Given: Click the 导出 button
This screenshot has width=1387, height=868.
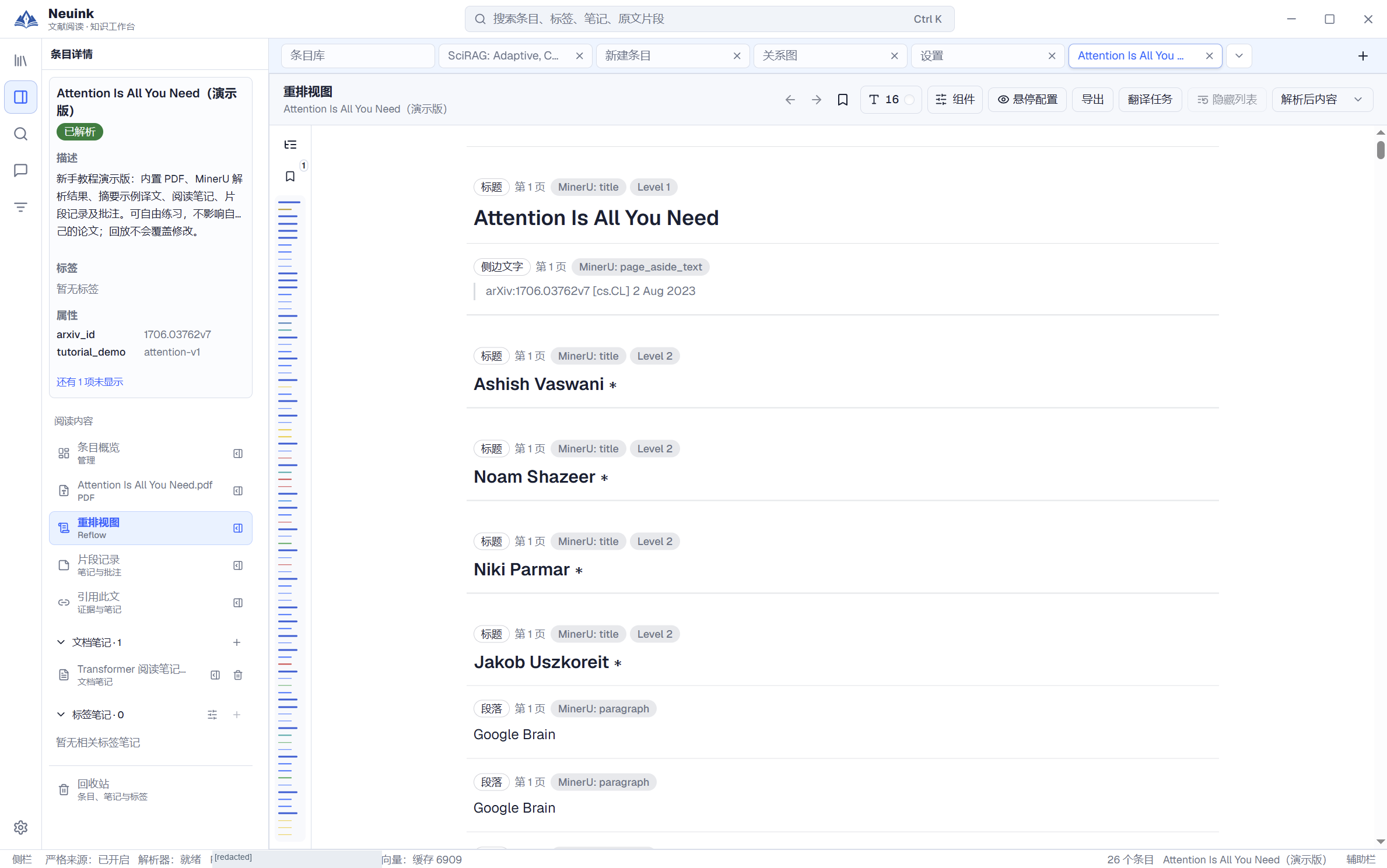Looking at the screenshot, I should point(1092,100).
